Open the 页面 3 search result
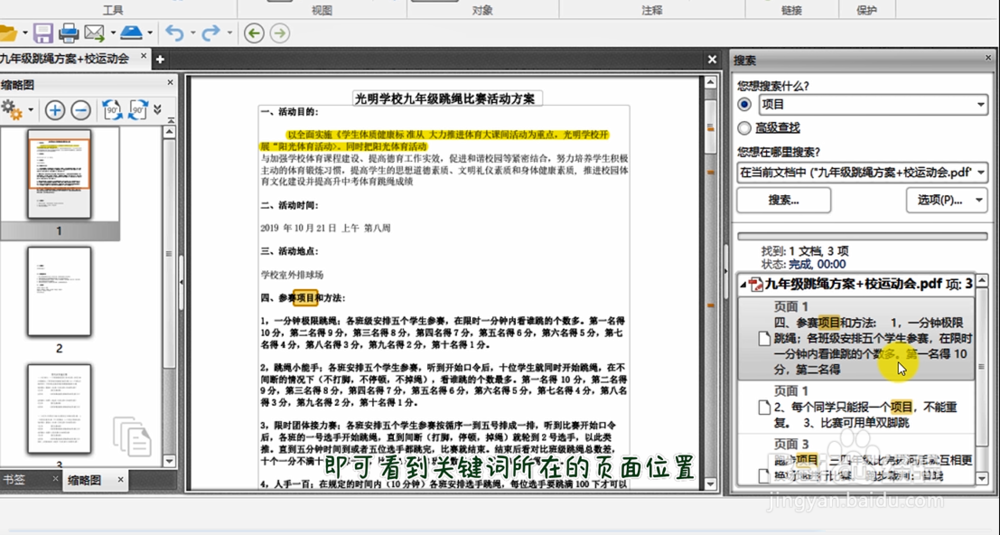 [857, 459]
